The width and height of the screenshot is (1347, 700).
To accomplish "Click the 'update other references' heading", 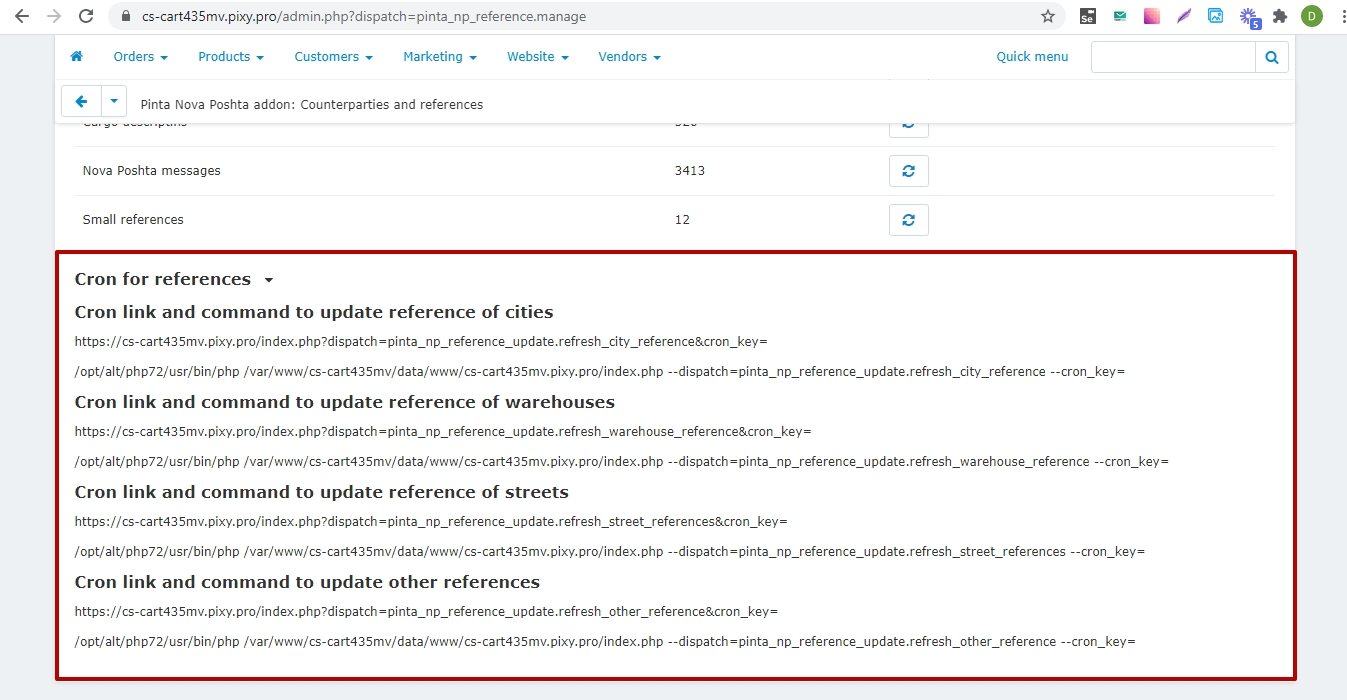I will pyautogui.click(x=307, y=582).
